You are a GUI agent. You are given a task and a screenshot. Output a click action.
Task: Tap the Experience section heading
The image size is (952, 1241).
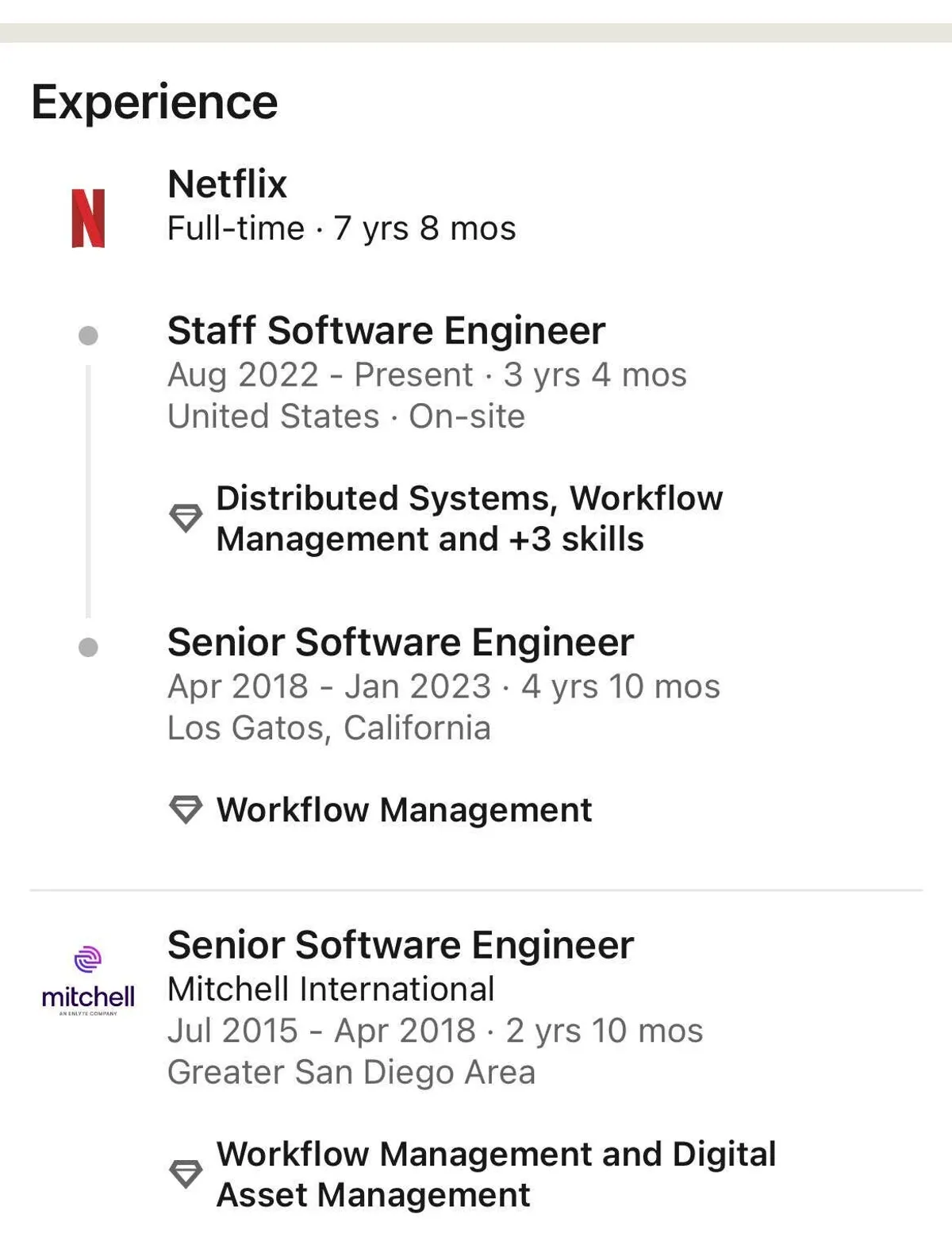[155, 102]
